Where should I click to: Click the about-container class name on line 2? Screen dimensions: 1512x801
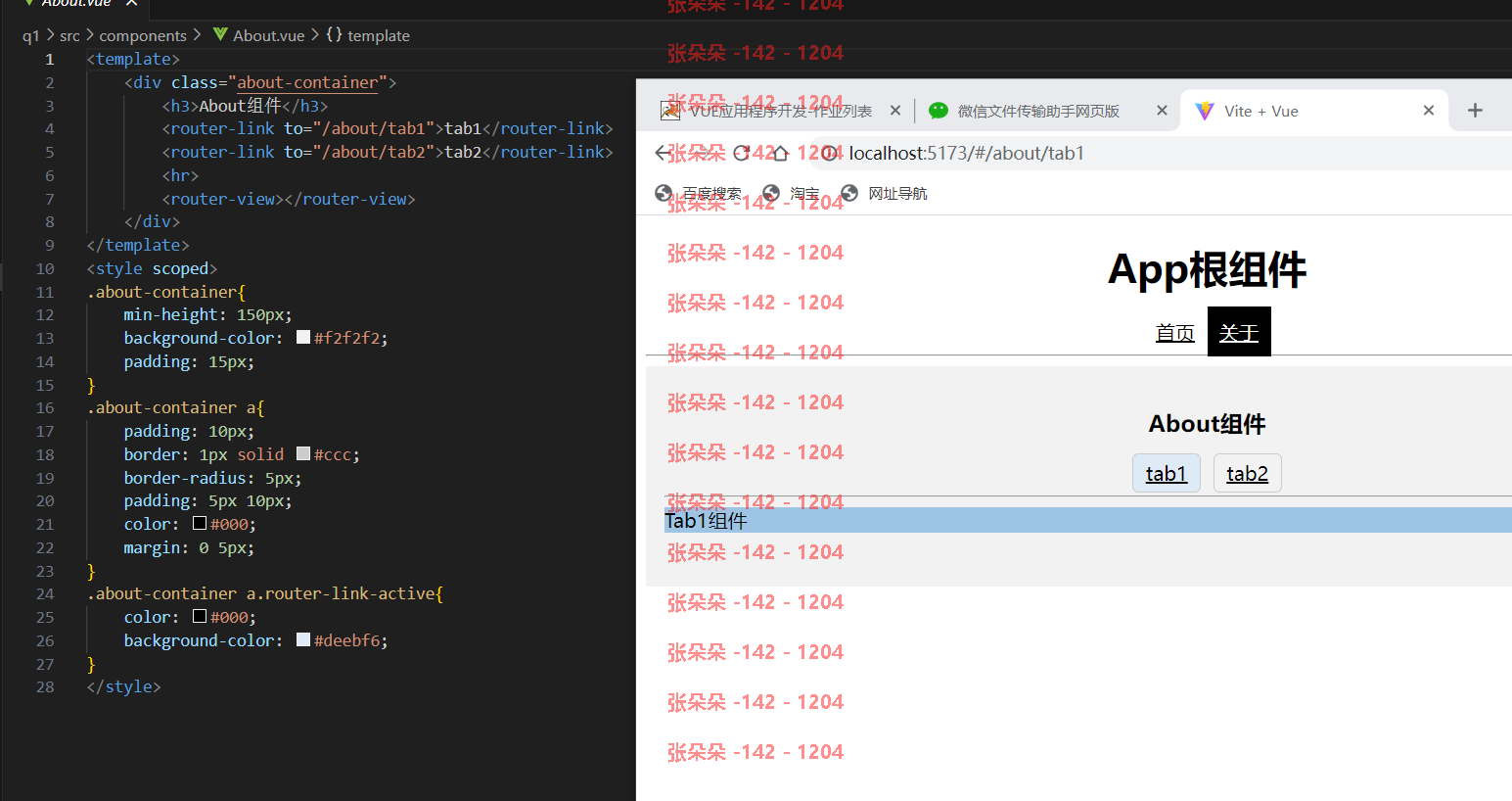pyautogui.click(x=307, y=82)
